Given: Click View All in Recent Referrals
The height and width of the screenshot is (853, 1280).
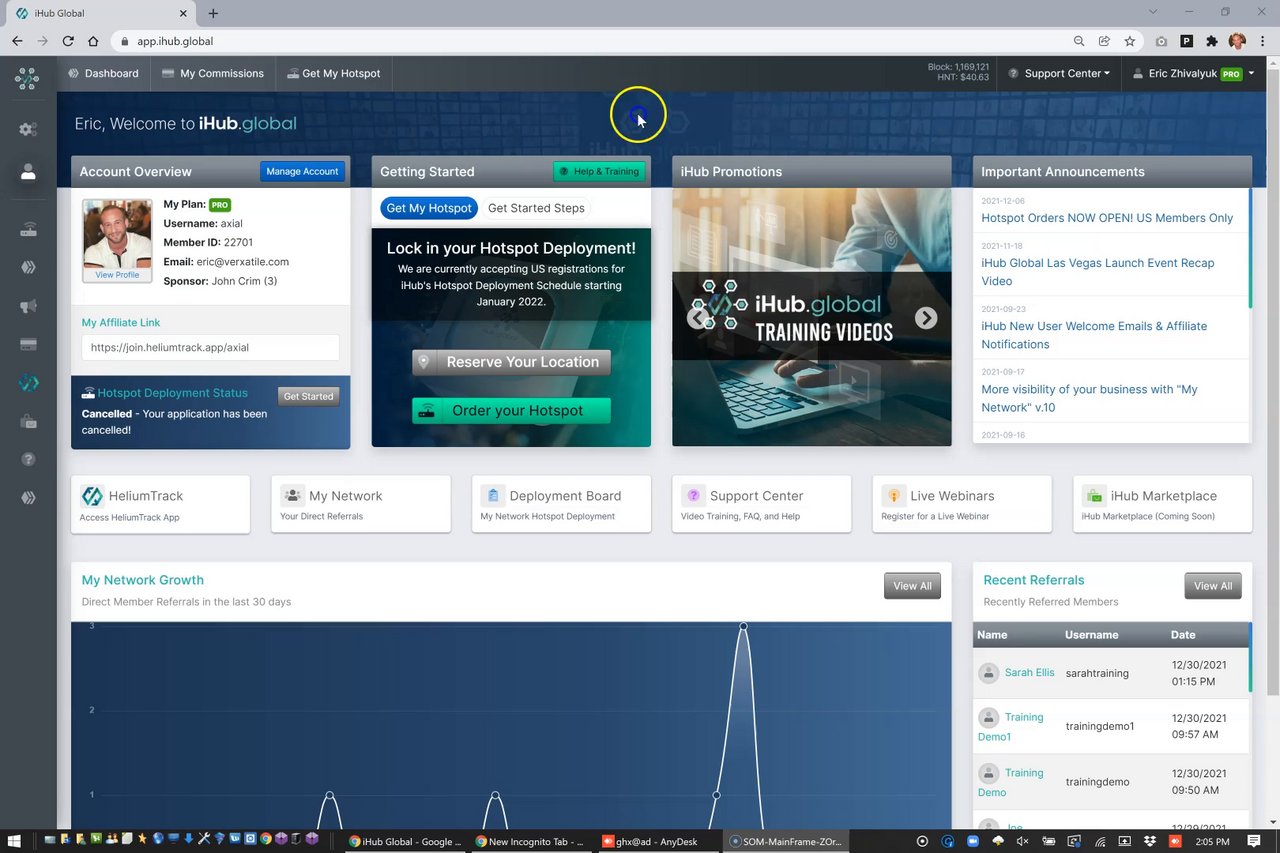Looking at the screenshot, I should pos(1213,586).
